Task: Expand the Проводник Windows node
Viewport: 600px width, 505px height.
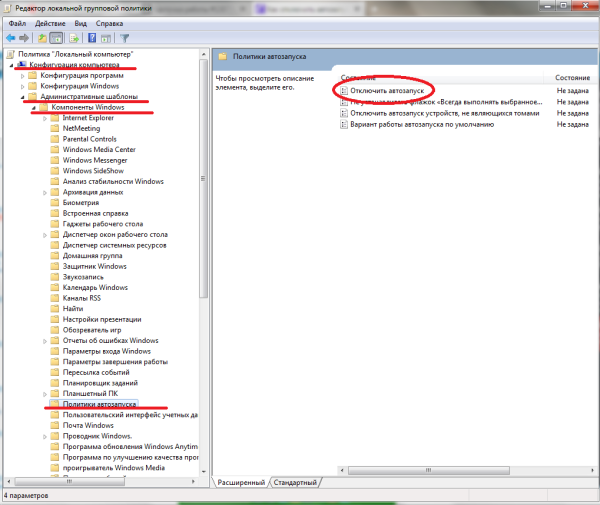Action: [x=45, y=437]
